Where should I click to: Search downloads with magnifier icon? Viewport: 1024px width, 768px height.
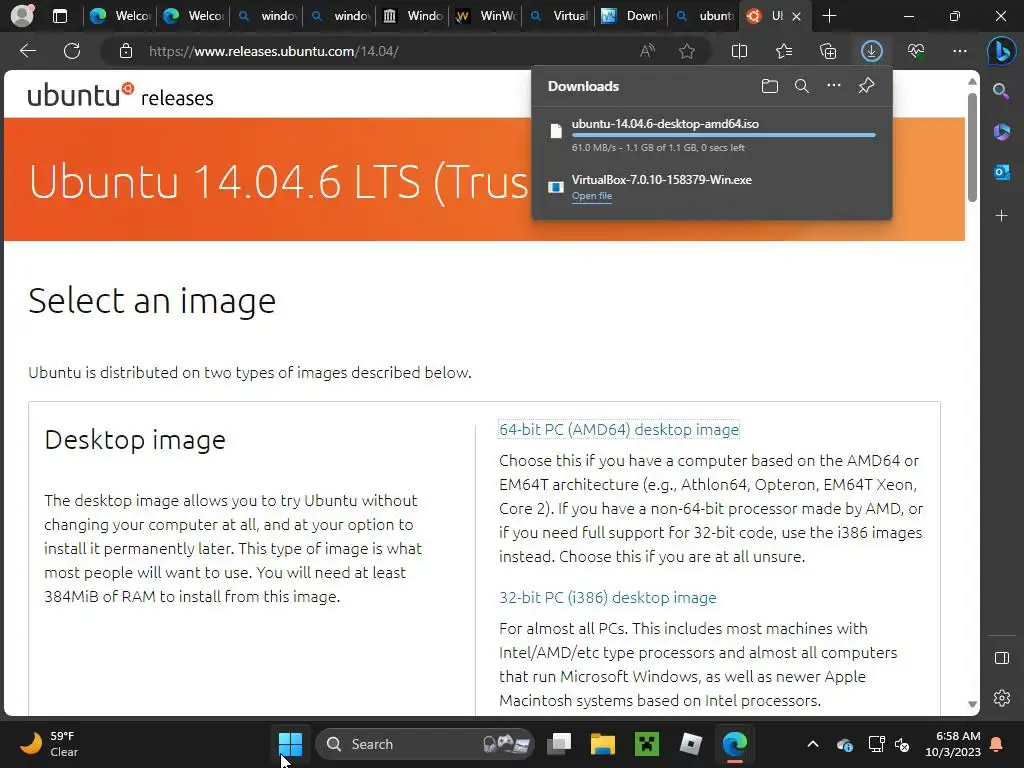point(802,86)
